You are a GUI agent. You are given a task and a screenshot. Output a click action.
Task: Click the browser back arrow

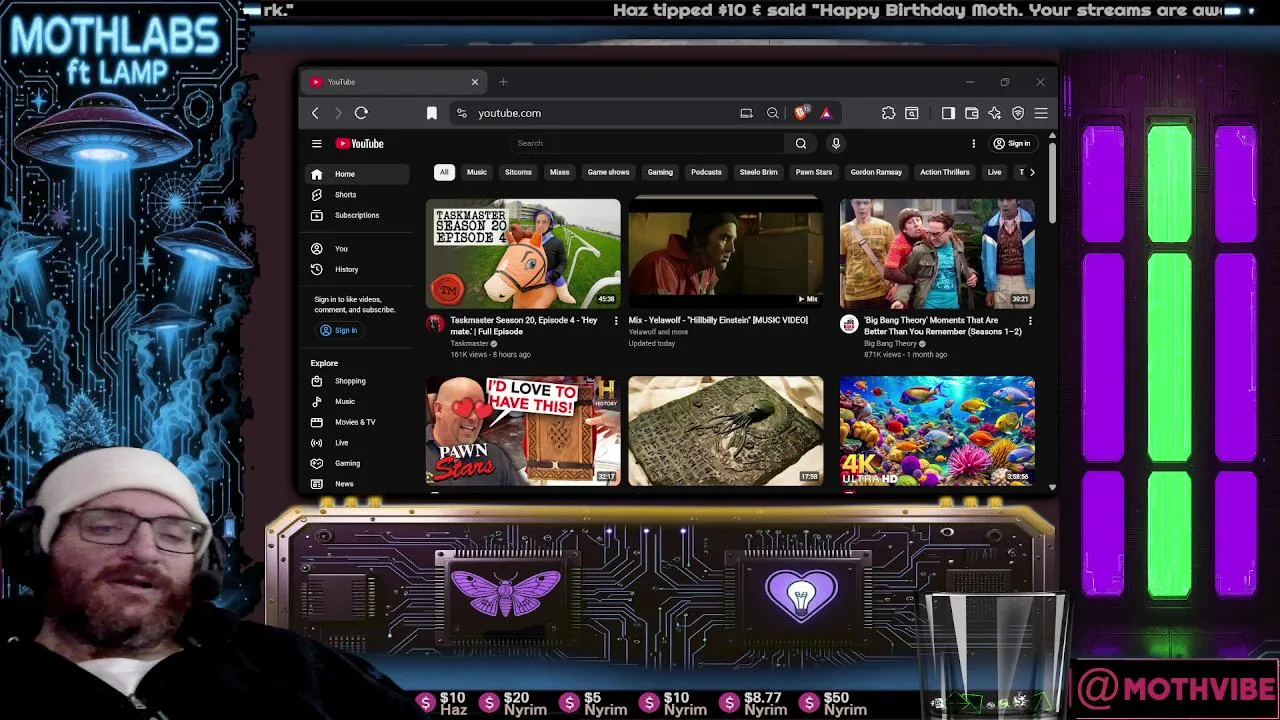click(315, 113)
